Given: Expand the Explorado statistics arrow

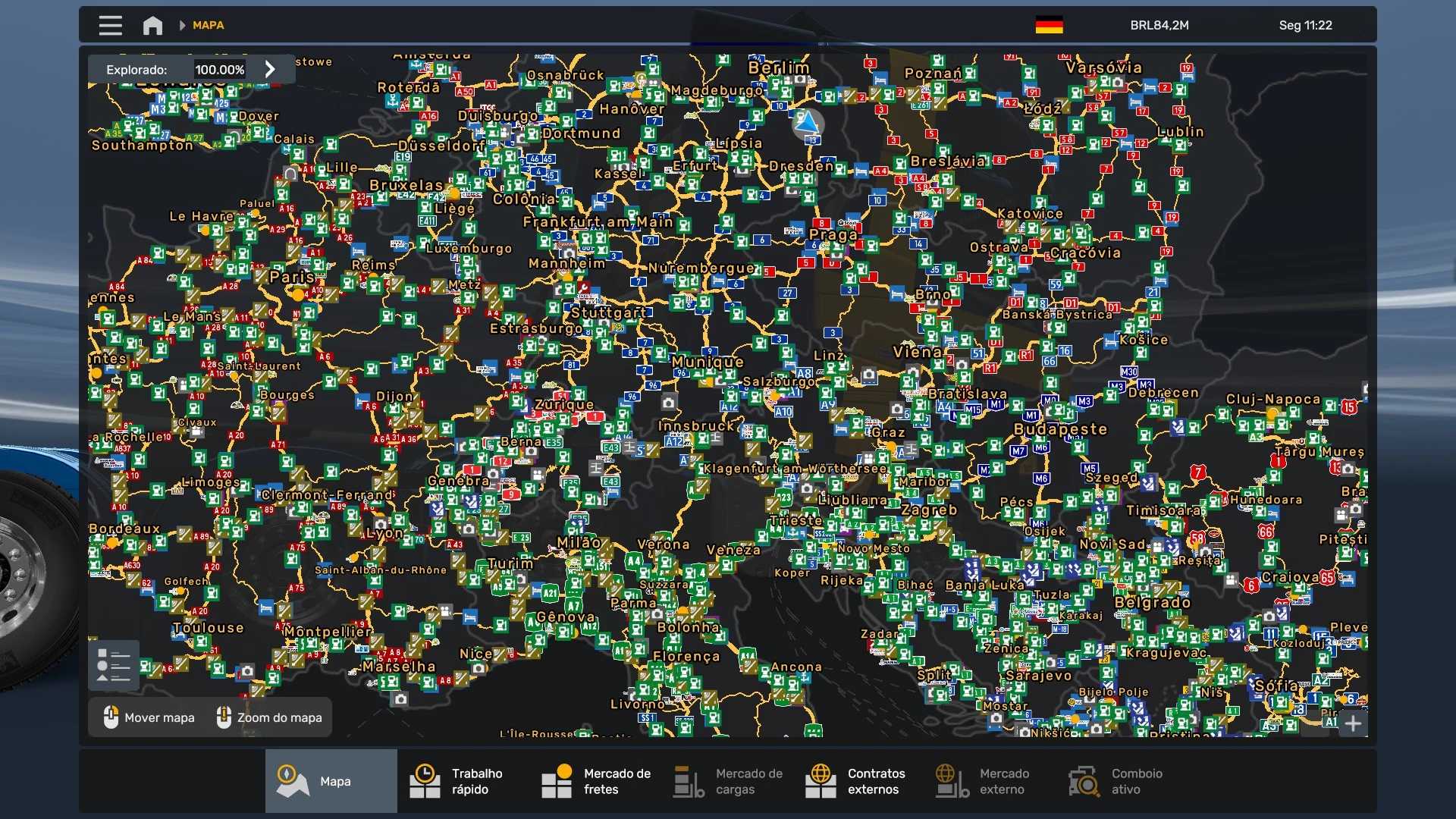Looking at the screenshot, I should [x=270, y=69].
